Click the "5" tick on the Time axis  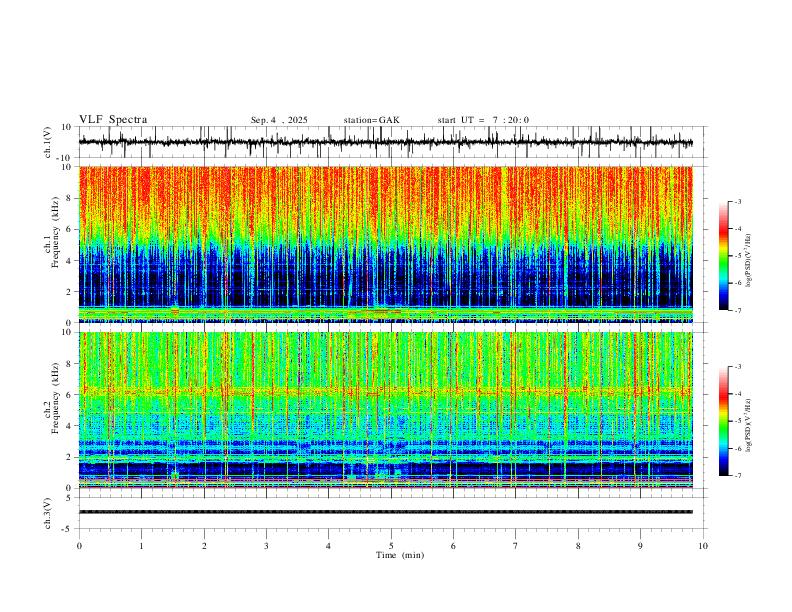pyautogui.click(x=391, y=546)
